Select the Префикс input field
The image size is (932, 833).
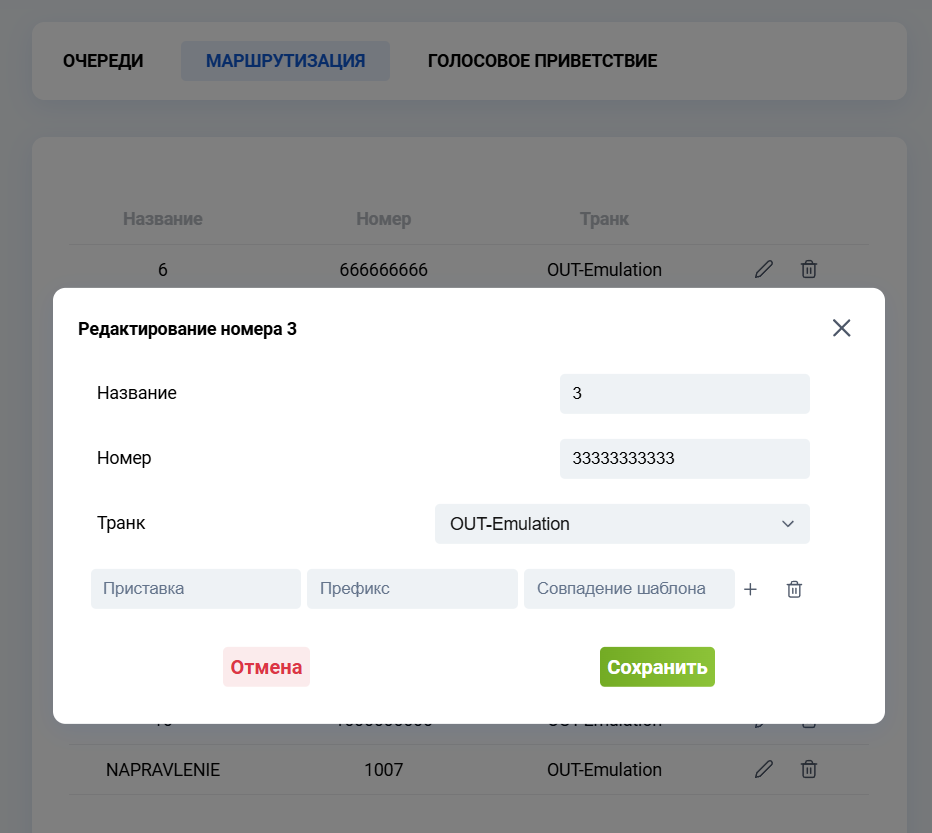click(x=412, y=589)
